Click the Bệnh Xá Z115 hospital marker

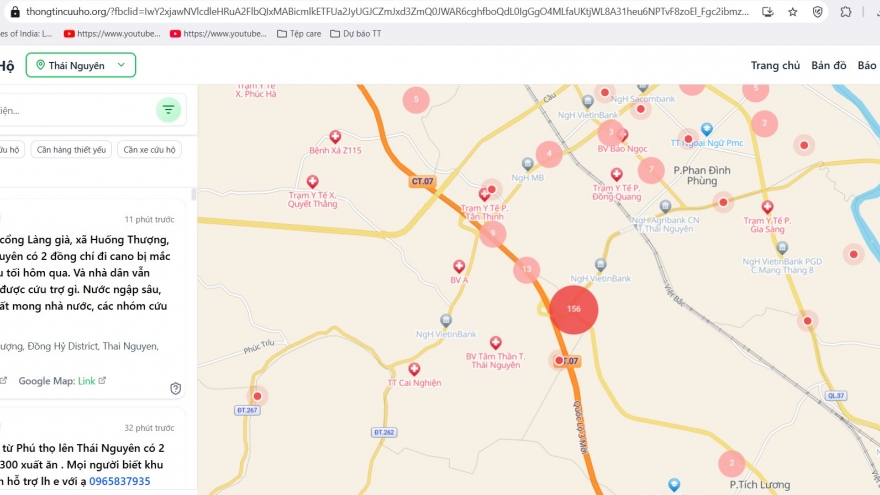point(335,137)
